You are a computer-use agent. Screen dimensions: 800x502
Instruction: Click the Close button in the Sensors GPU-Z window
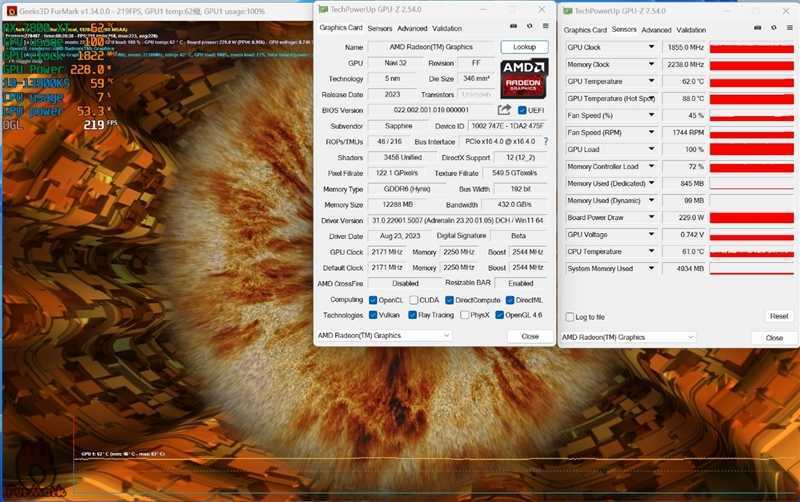click(x=774, y=338)
